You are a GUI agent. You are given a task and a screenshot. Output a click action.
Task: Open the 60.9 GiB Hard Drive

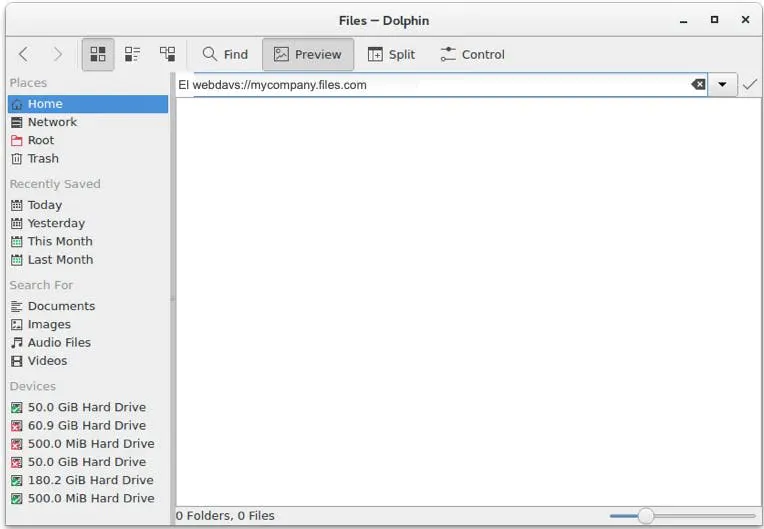coord(88,425)
